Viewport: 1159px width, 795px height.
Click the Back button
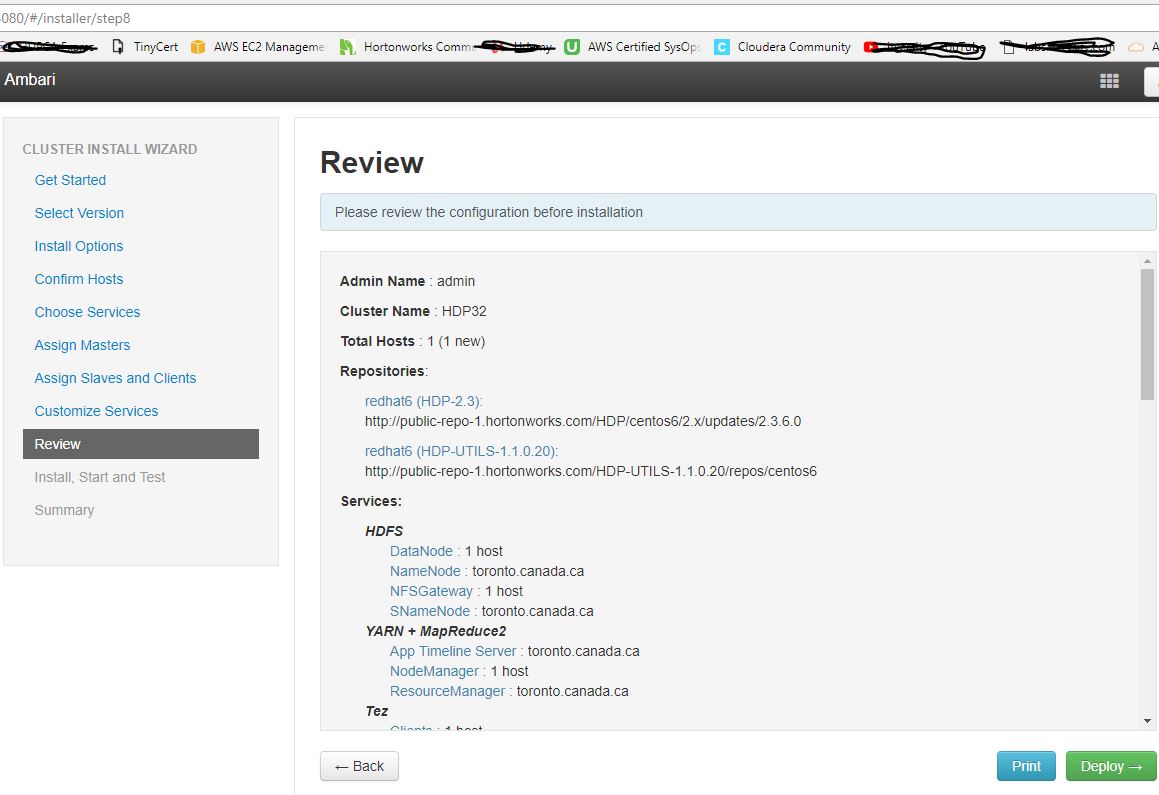pyautogui.click(x=359, y=765)
